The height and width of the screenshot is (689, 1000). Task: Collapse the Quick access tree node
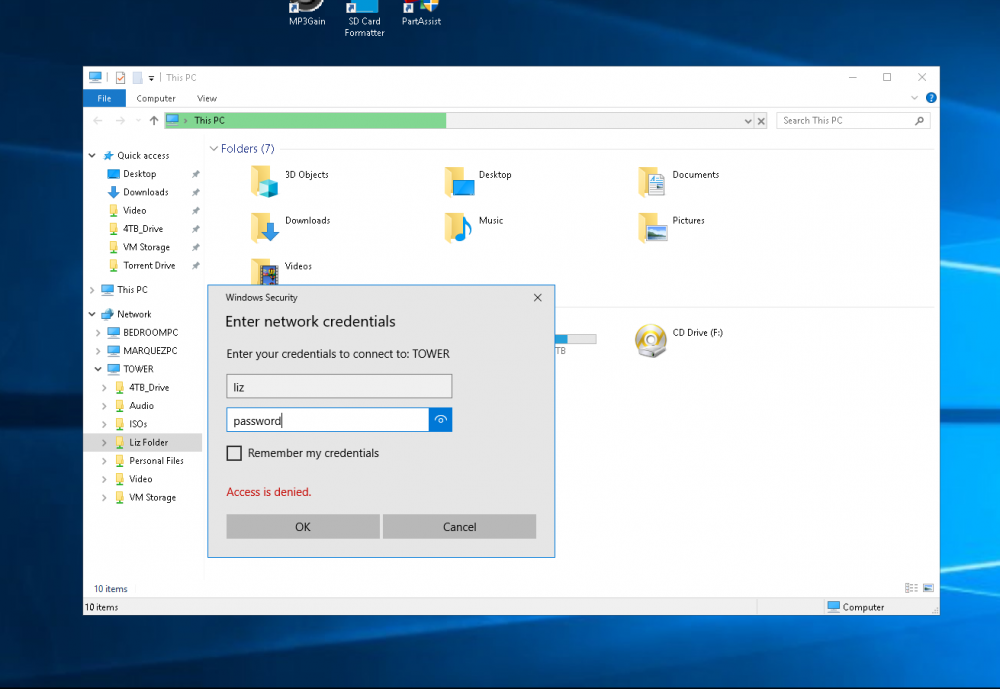click(x=92, y=156)
